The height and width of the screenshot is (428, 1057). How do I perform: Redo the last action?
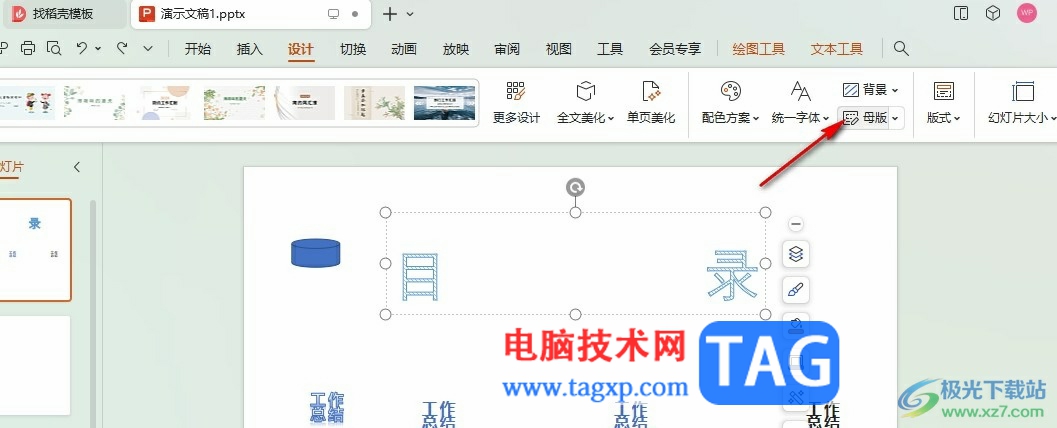tap(122, 48)
